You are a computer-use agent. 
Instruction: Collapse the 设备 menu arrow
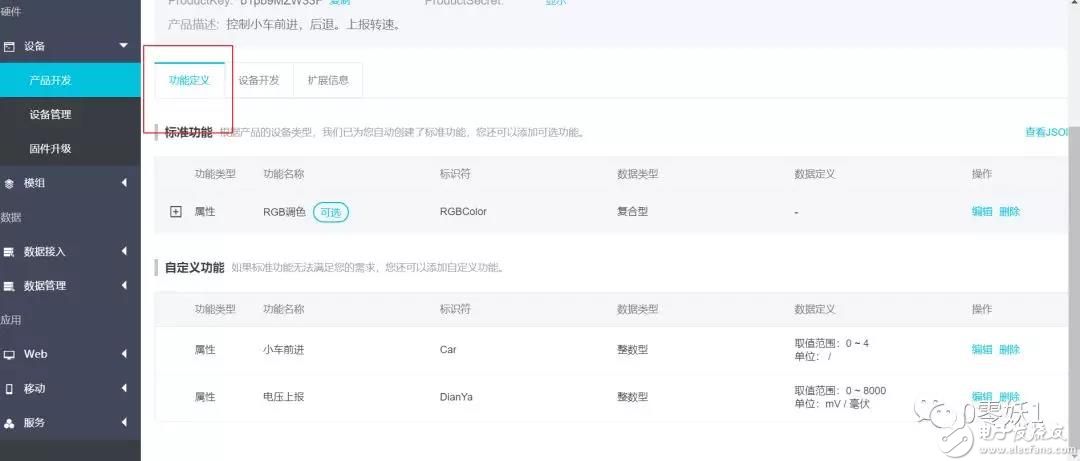coord(124,45)
